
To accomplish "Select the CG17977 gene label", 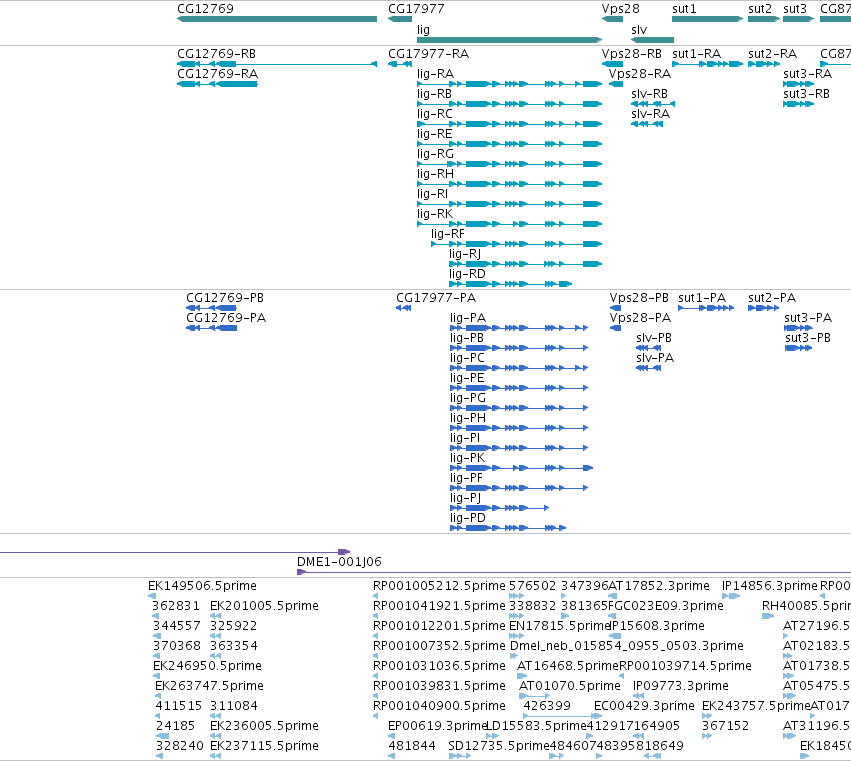I will [416, 9].
